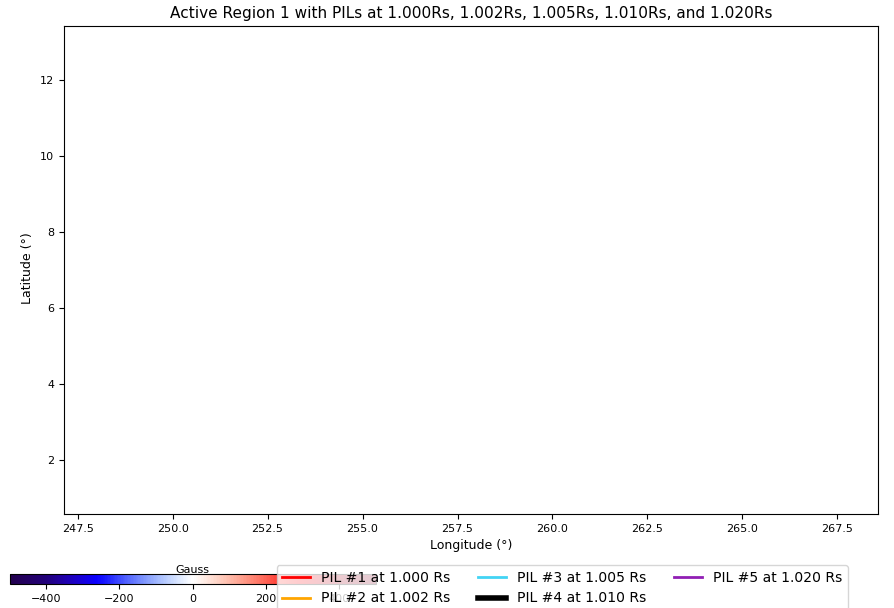Click the 12 latitude tick label
This screenshot has width=894, height=608.
pyautogui.click(x=47, y=80)
